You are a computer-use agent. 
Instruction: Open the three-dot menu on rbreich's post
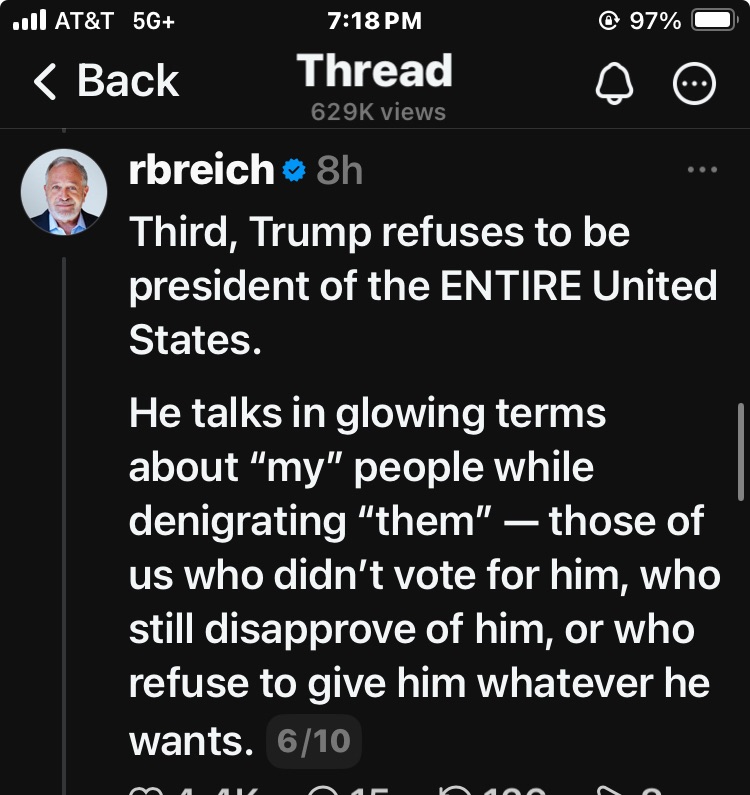703,170
